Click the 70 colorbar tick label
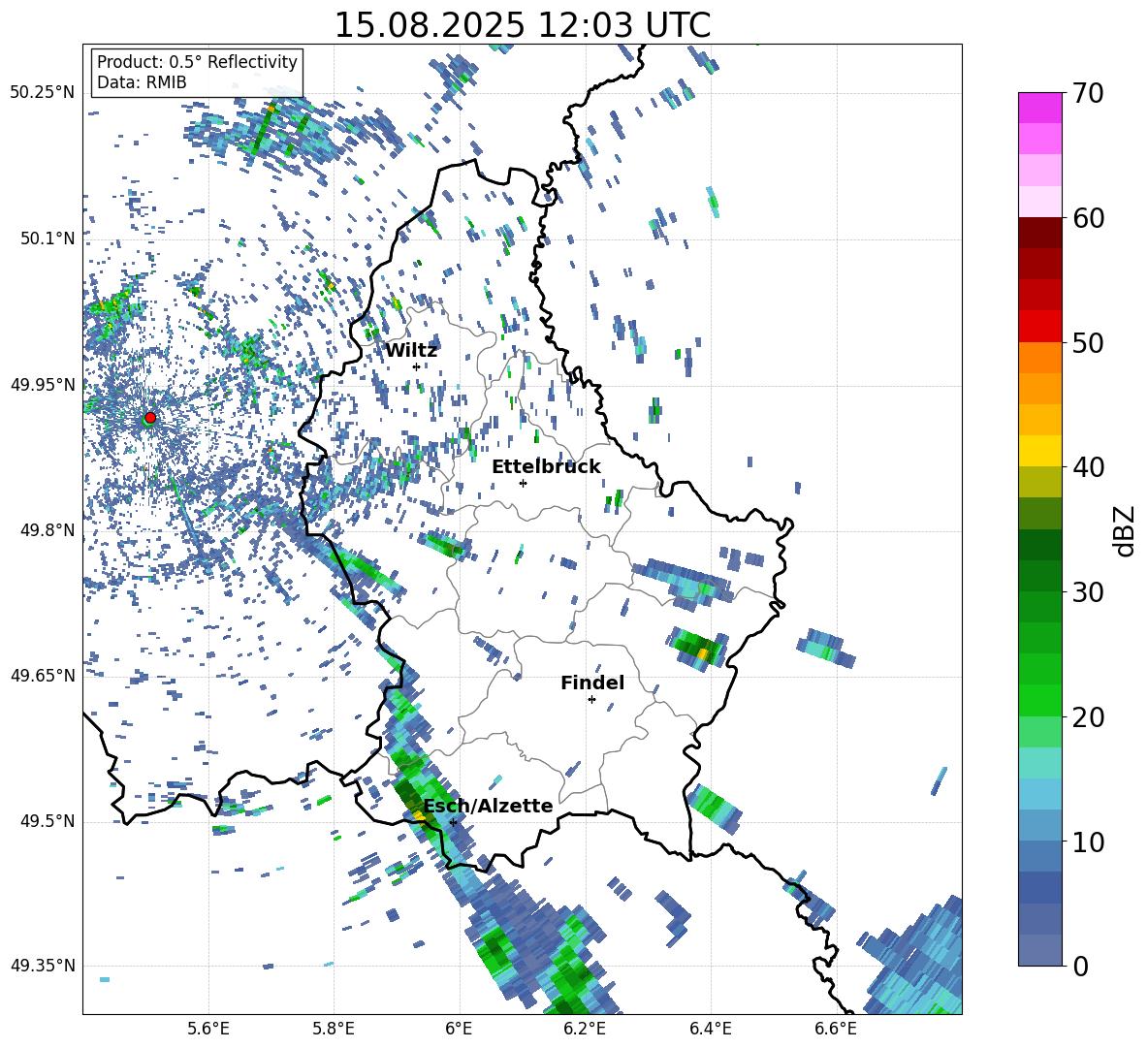 (1088, 93)
